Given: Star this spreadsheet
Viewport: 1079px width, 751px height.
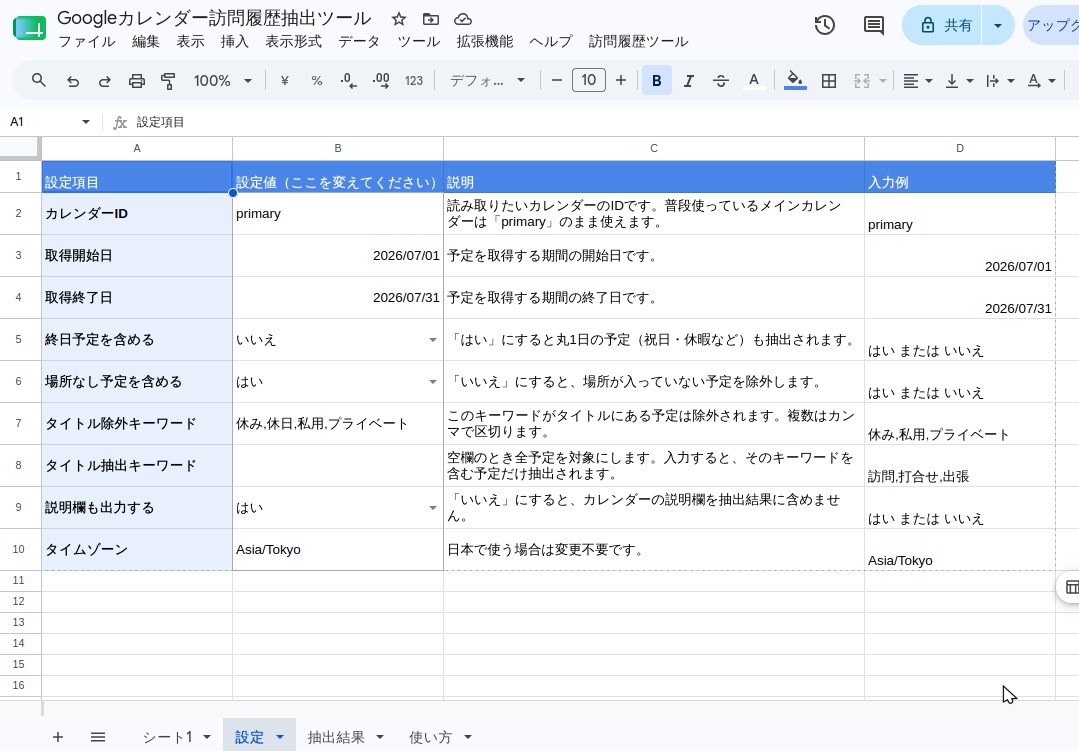Looking at the screenshot, I should (x=398, y=19).
